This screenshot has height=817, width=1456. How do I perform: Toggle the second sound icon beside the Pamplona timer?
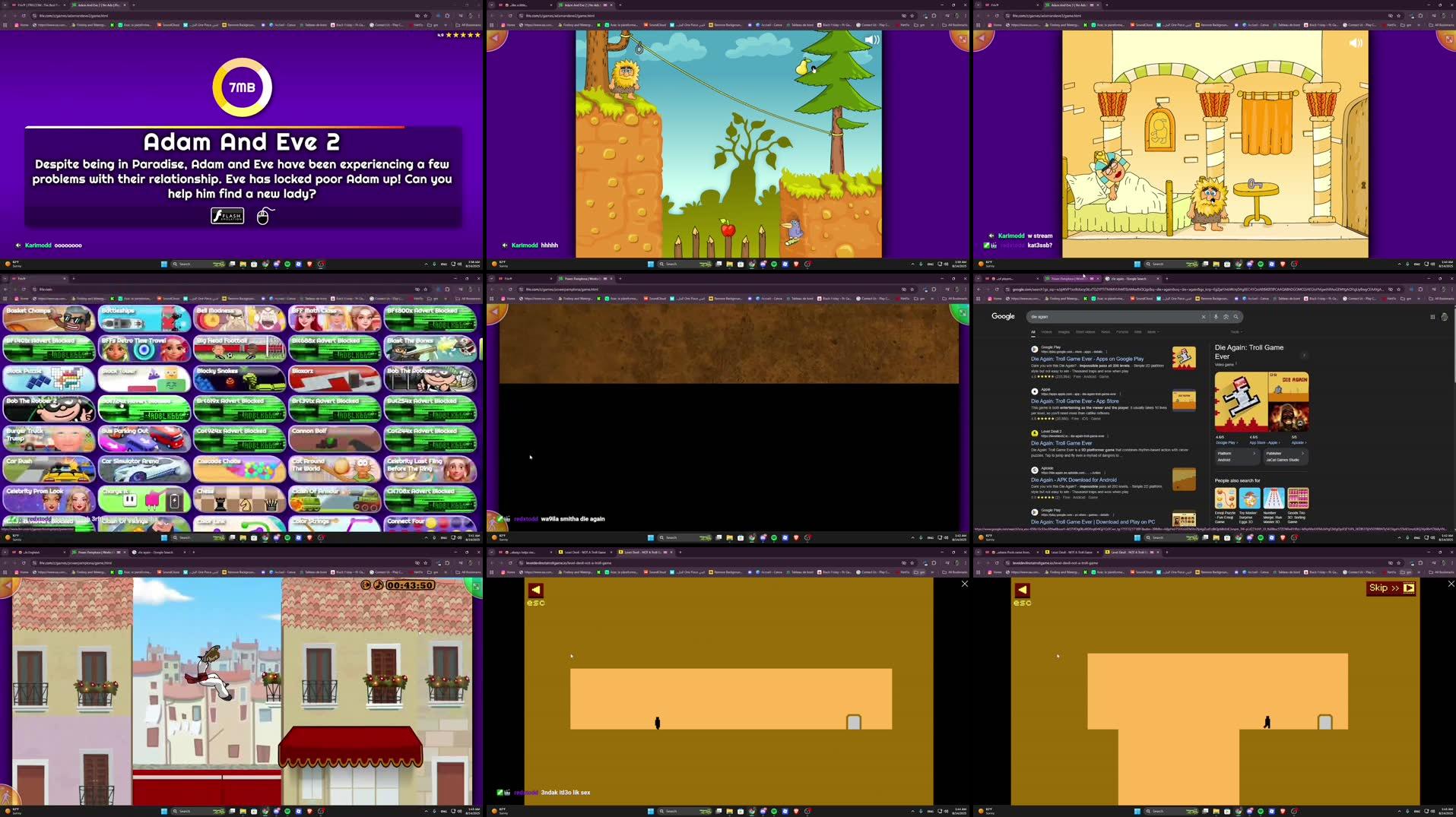[378, 585]
